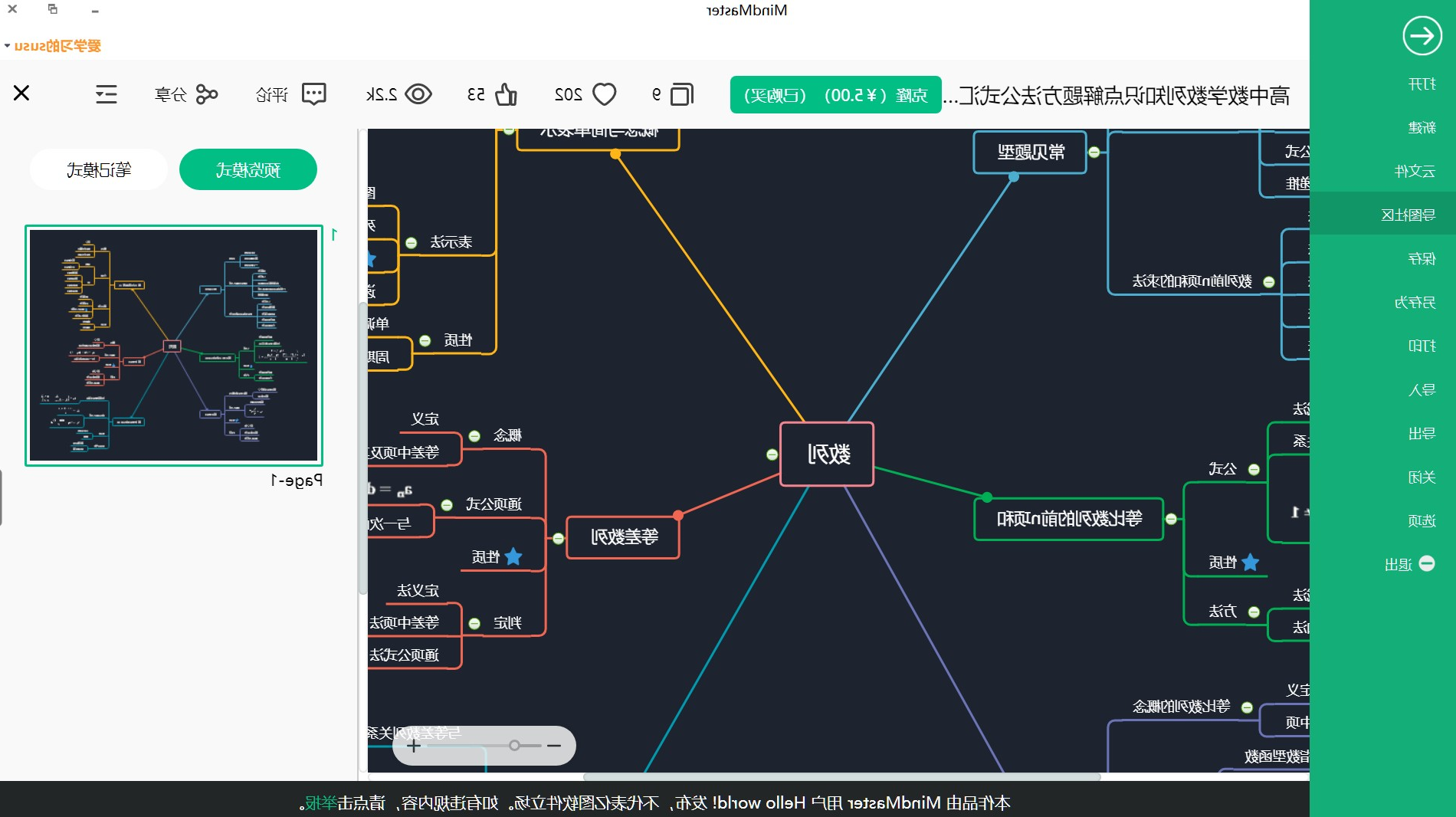Click the zoom minus icon on the zoom bar
The width and height of the screenshot is (1456, 817).
[x=554, y=746]
